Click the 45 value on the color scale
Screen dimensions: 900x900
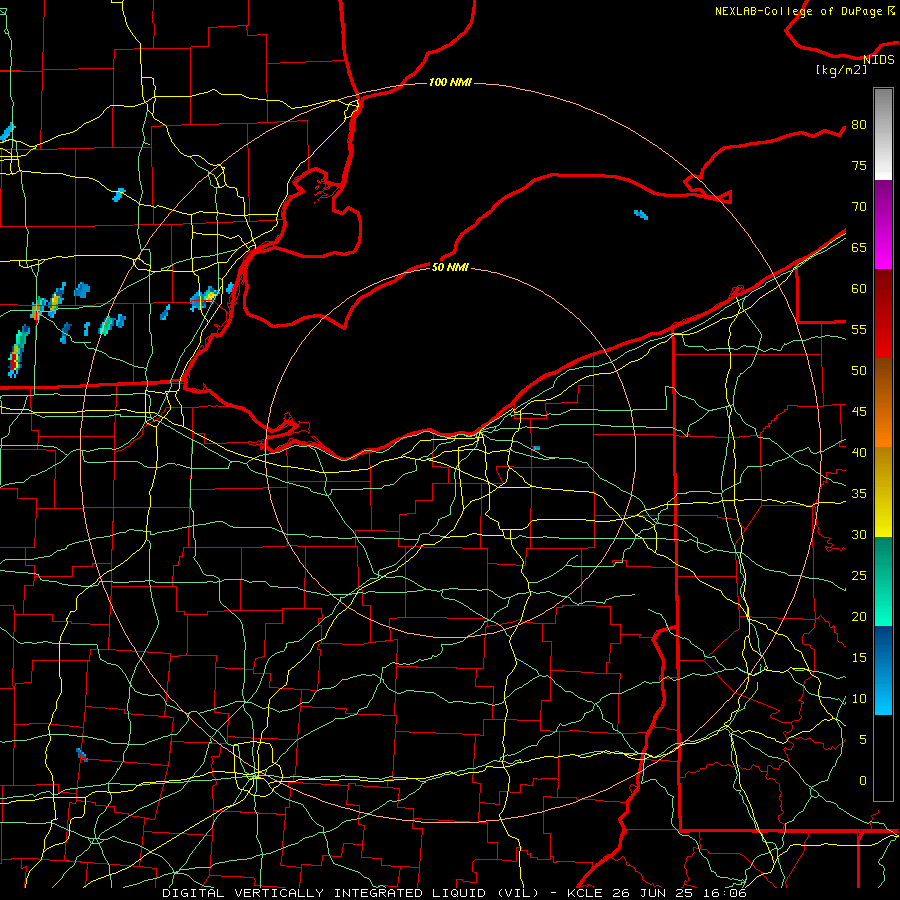(859, 412)
